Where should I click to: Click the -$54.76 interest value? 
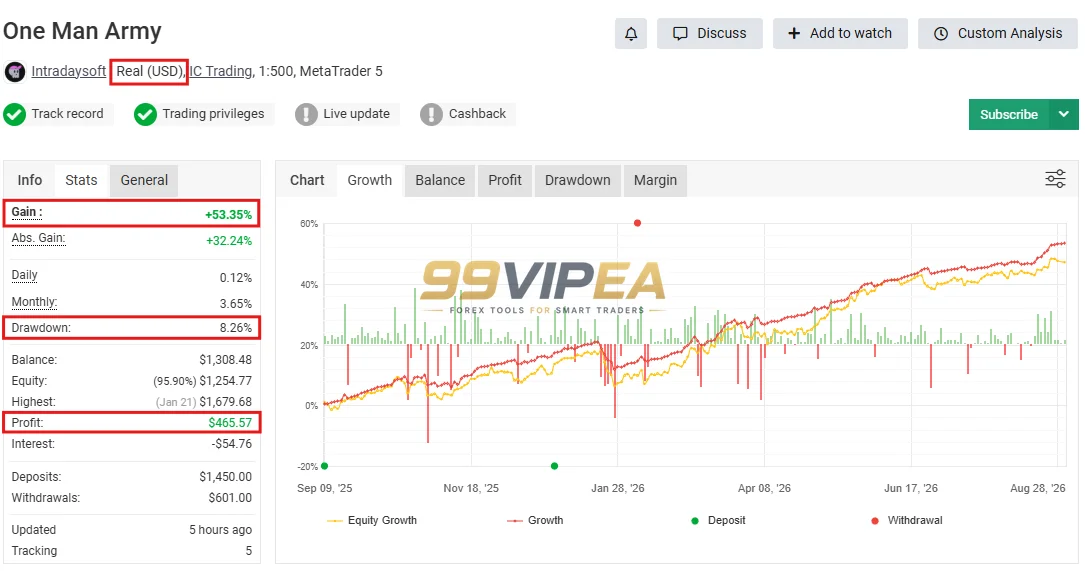pos(232,444)
